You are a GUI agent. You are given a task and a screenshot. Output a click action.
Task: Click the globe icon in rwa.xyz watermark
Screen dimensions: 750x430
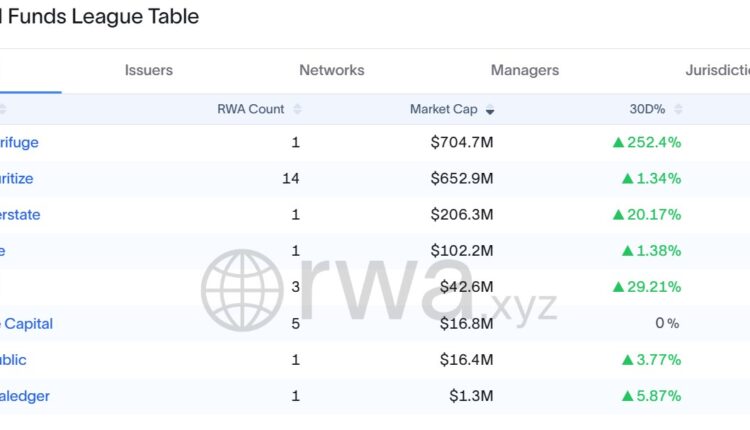(242, 290)
